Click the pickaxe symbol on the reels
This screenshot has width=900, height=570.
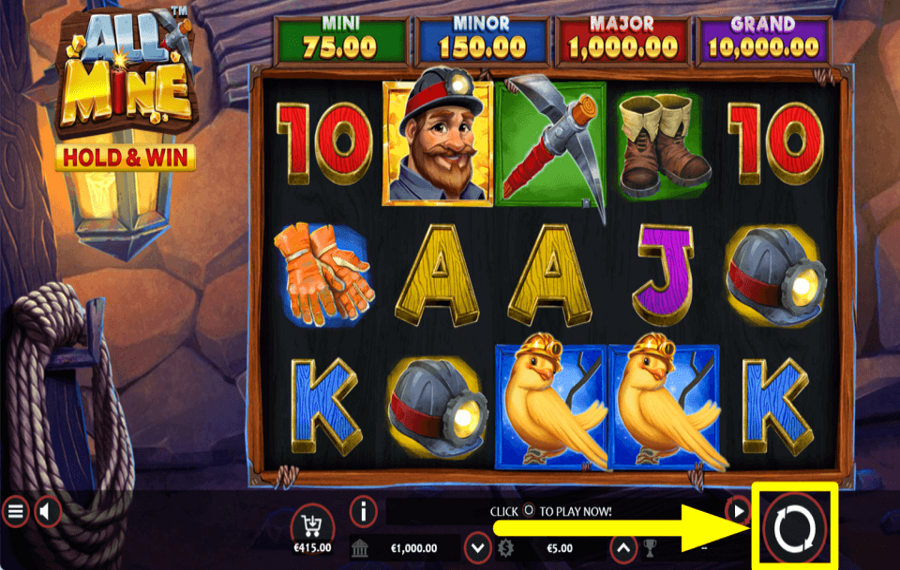click(552, 144)
